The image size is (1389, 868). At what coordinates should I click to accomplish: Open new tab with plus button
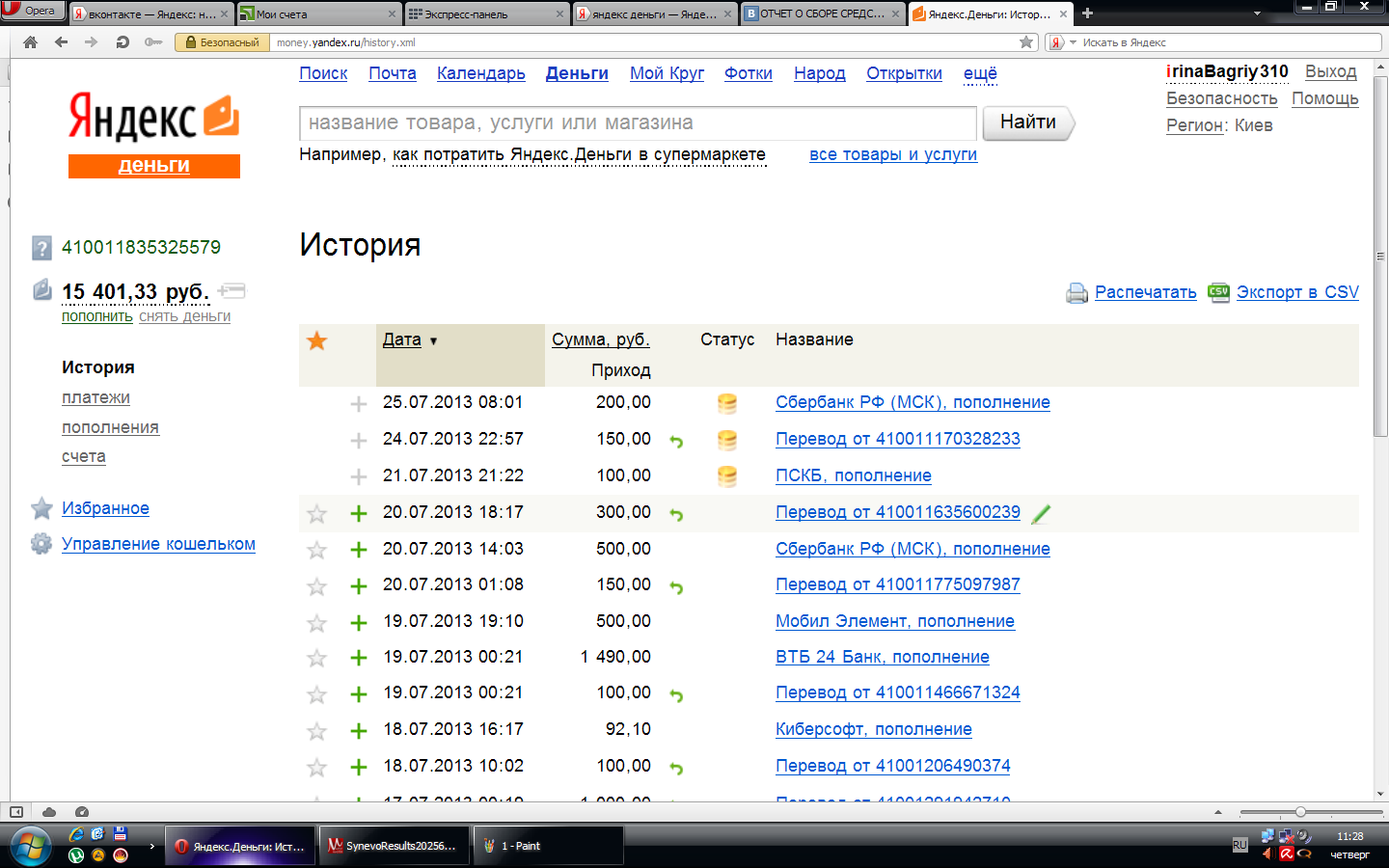pyautogui.click(x=1087, y=14)
